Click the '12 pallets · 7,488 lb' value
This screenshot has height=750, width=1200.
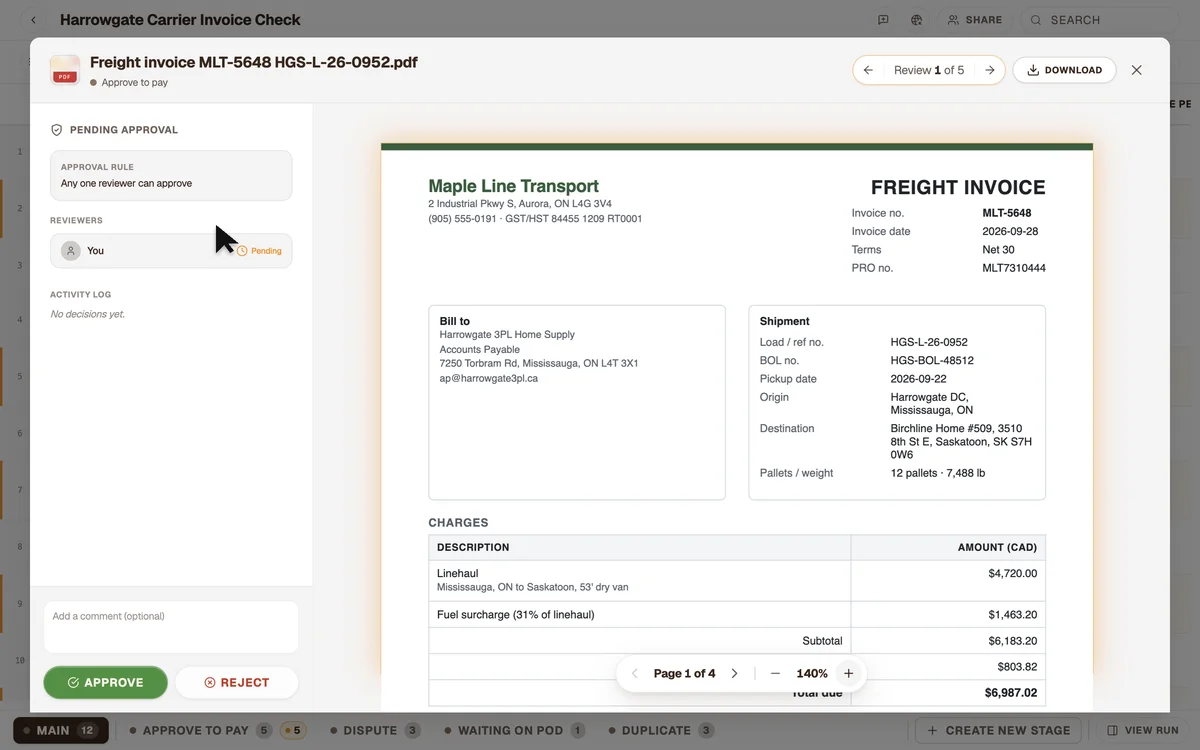[938, 473]
